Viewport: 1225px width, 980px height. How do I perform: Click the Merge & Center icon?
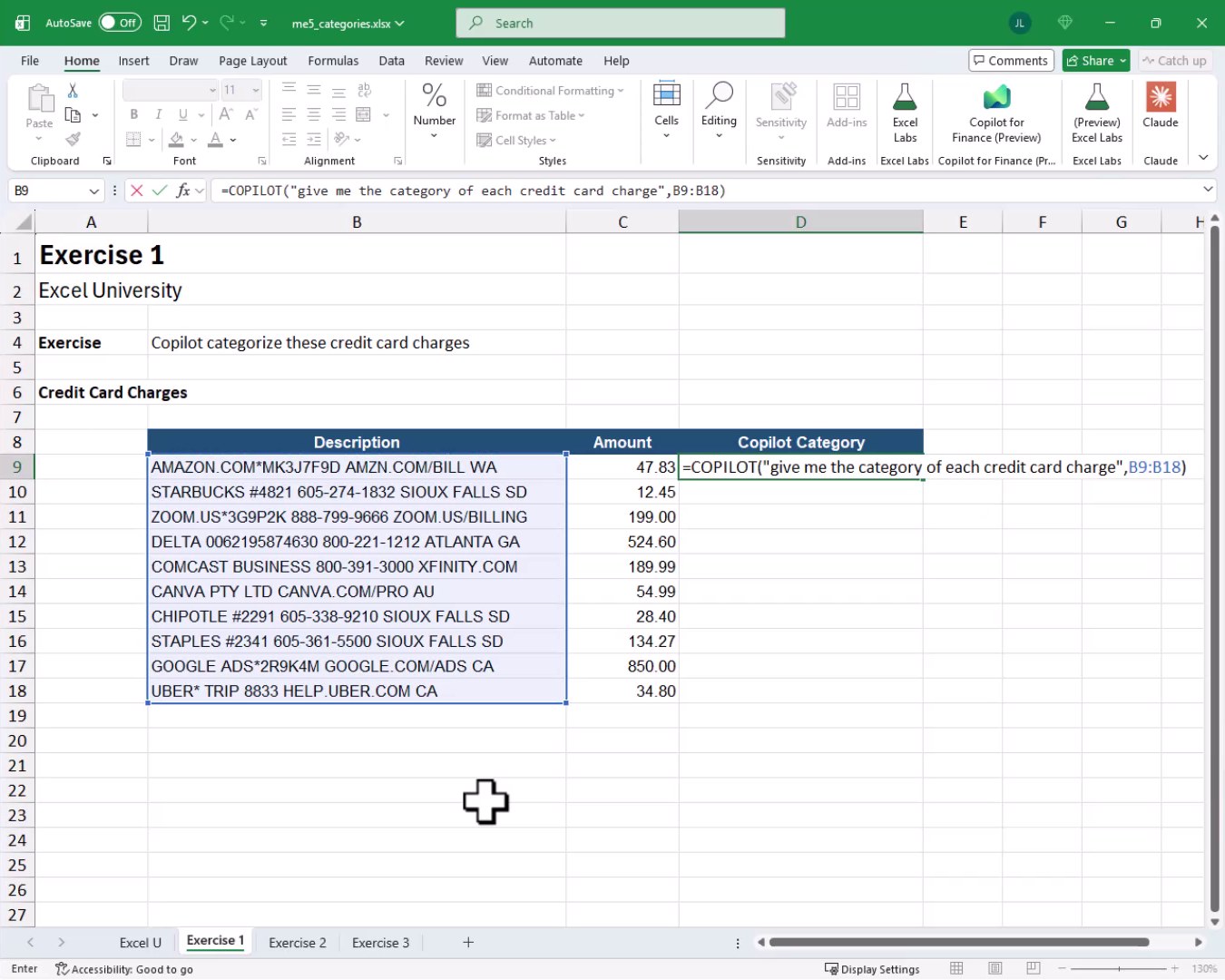363,114
